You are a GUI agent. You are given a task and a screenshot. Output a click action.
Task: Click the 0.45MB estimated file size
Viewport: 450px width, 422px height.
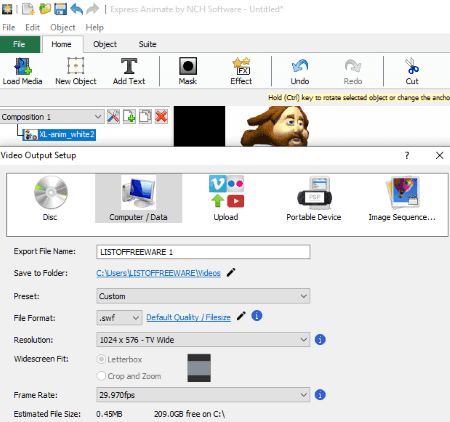(x=109, y=414)
